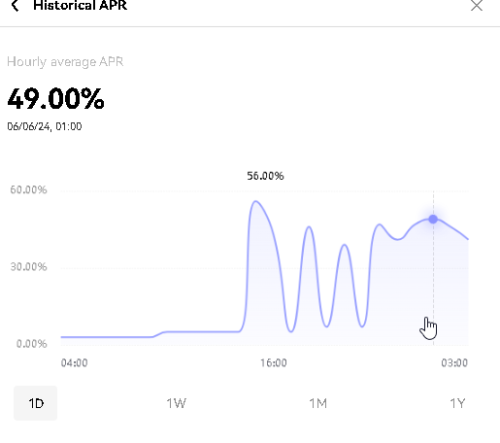
Task: Click the 56.00% peak label
Action: (x=265, y=176)
